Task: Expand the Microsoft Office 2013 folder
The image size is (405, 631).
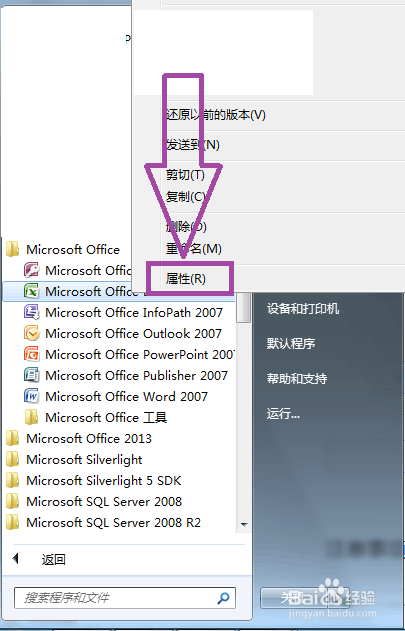Action: (x=79, y=438)
